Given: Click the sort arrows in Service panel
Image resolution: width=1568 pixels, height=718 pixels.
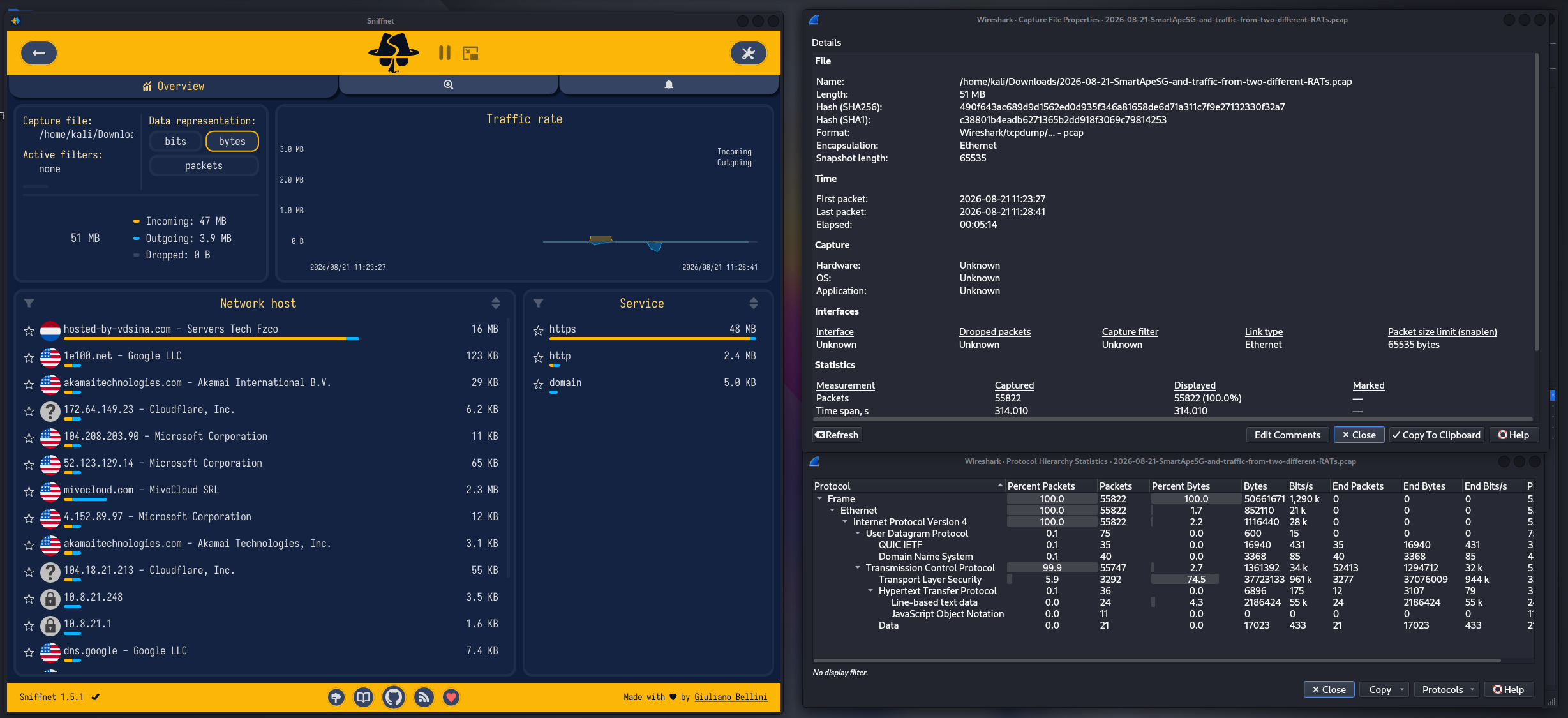Looking at the screenshot, I should (754, 303).
